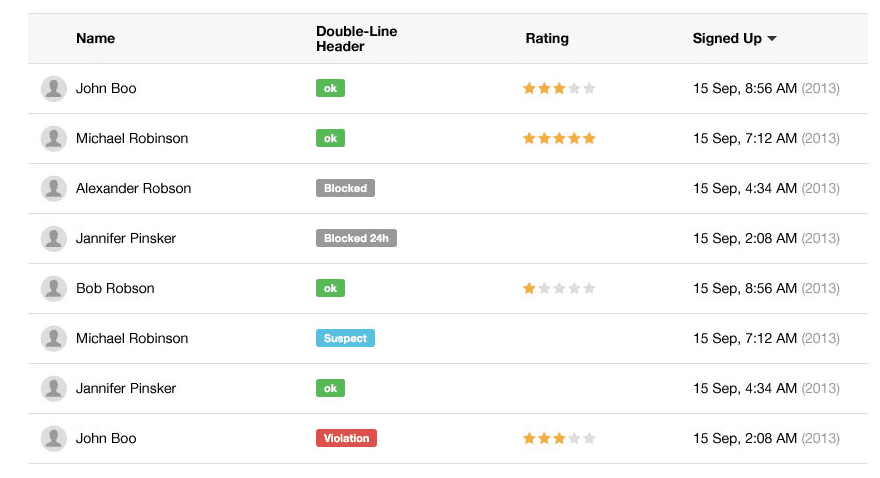
Task: Click the first star in Bob Robson's rating
Action: pos(529,288)
